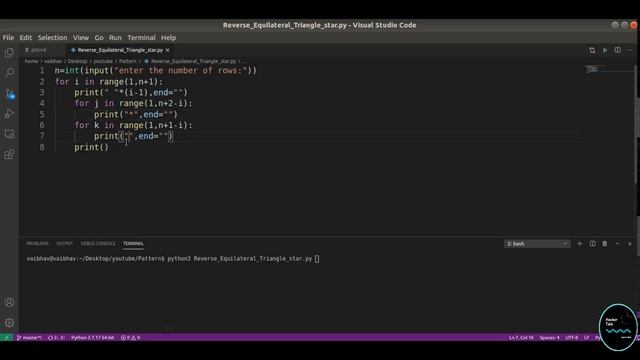Screen dimensions: 640x360
Task: Open the Help menu
Action: 168,38
